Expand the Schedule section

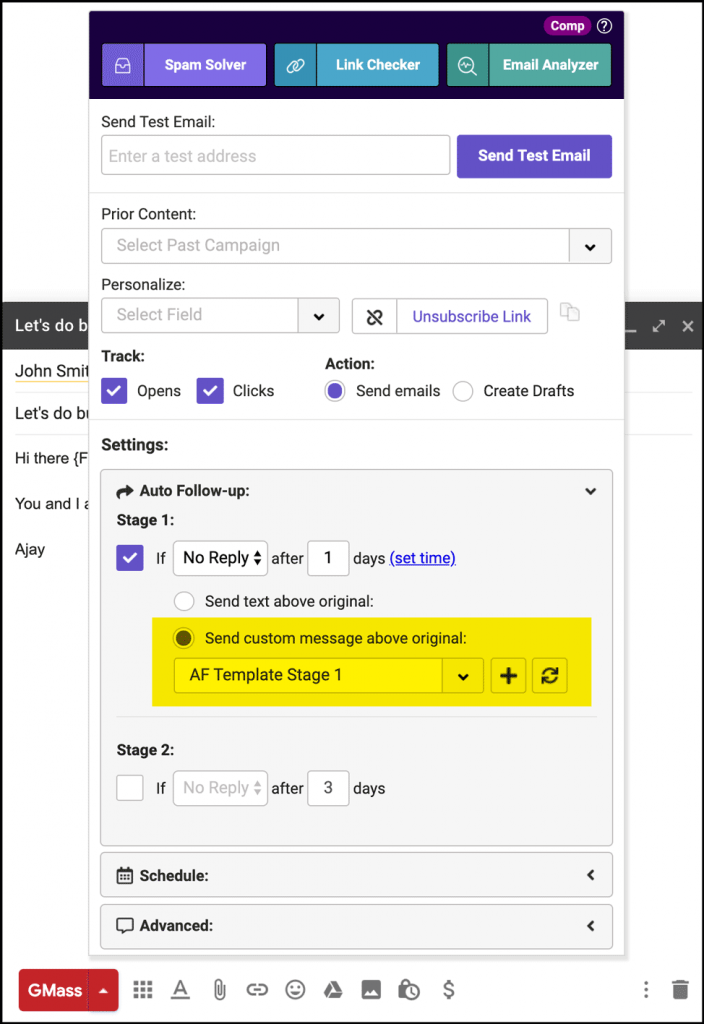tap(356, 875)
